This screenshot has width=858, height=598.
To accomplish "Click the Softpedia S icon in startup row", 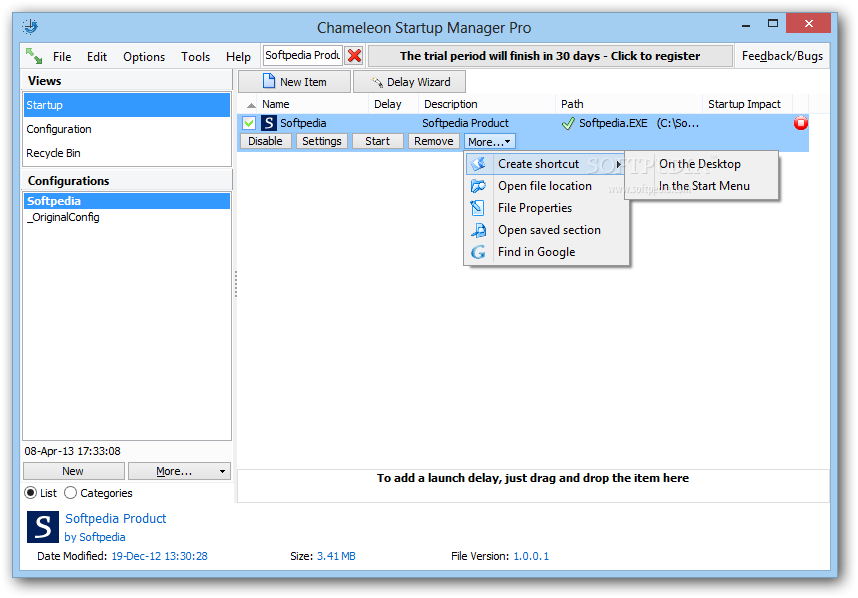I will click(x=269, y=123).
